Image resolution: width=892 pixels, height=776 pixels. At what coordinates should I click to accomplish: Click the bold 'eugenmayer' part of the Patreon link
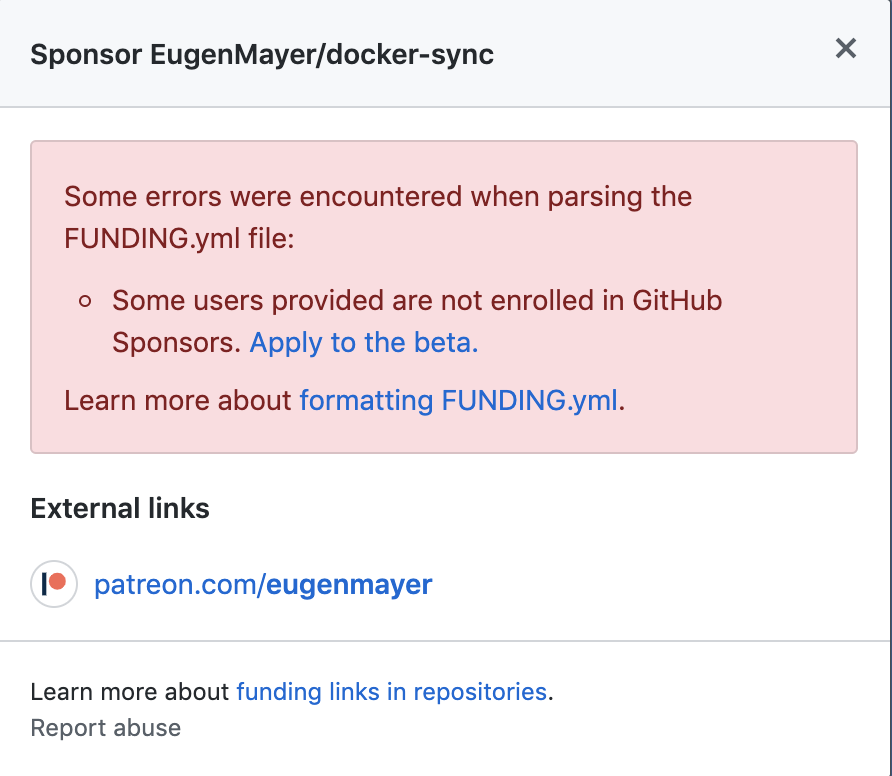click(349, 585)
